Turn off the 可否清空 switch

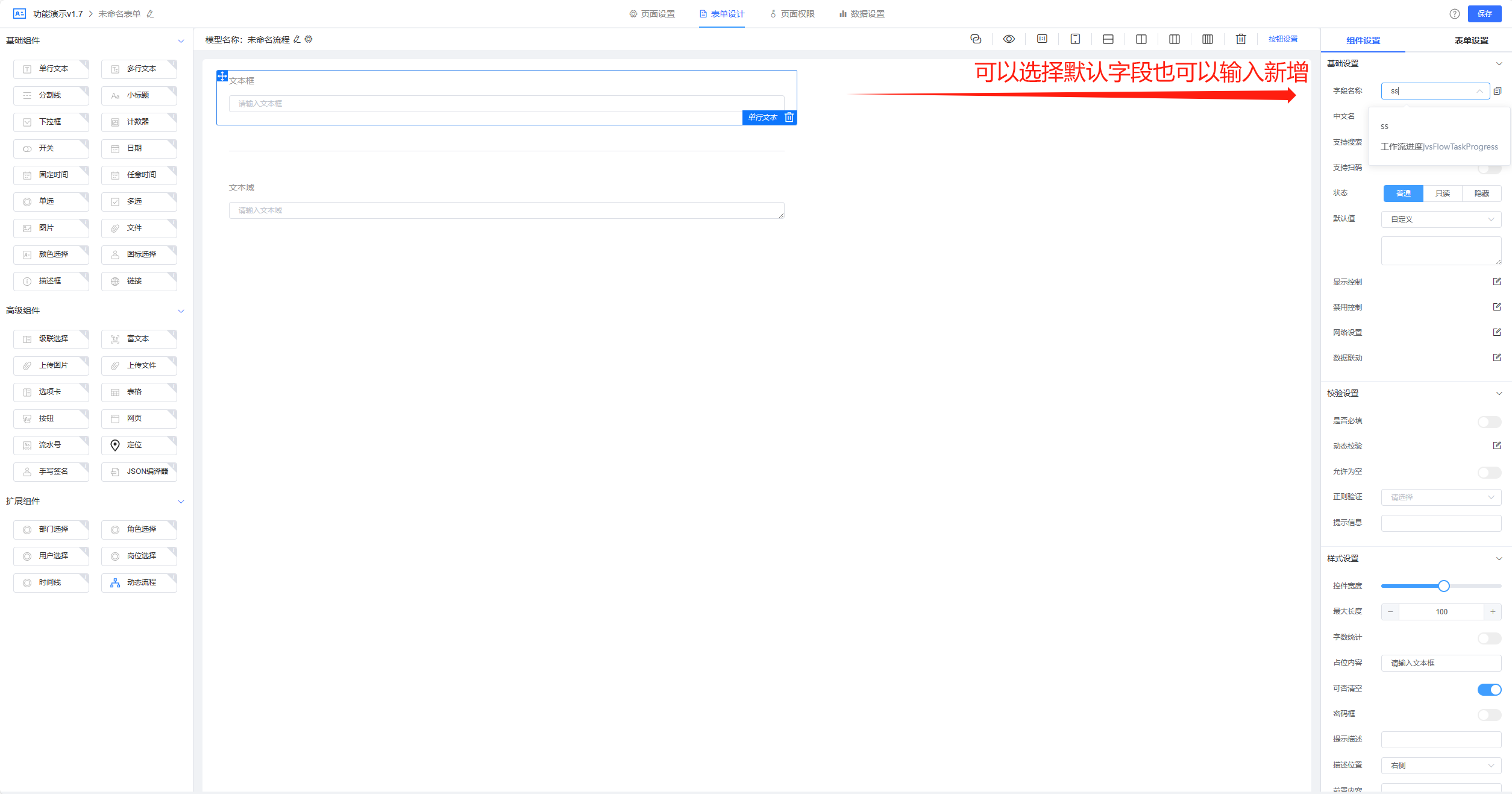pos(1489,689)
